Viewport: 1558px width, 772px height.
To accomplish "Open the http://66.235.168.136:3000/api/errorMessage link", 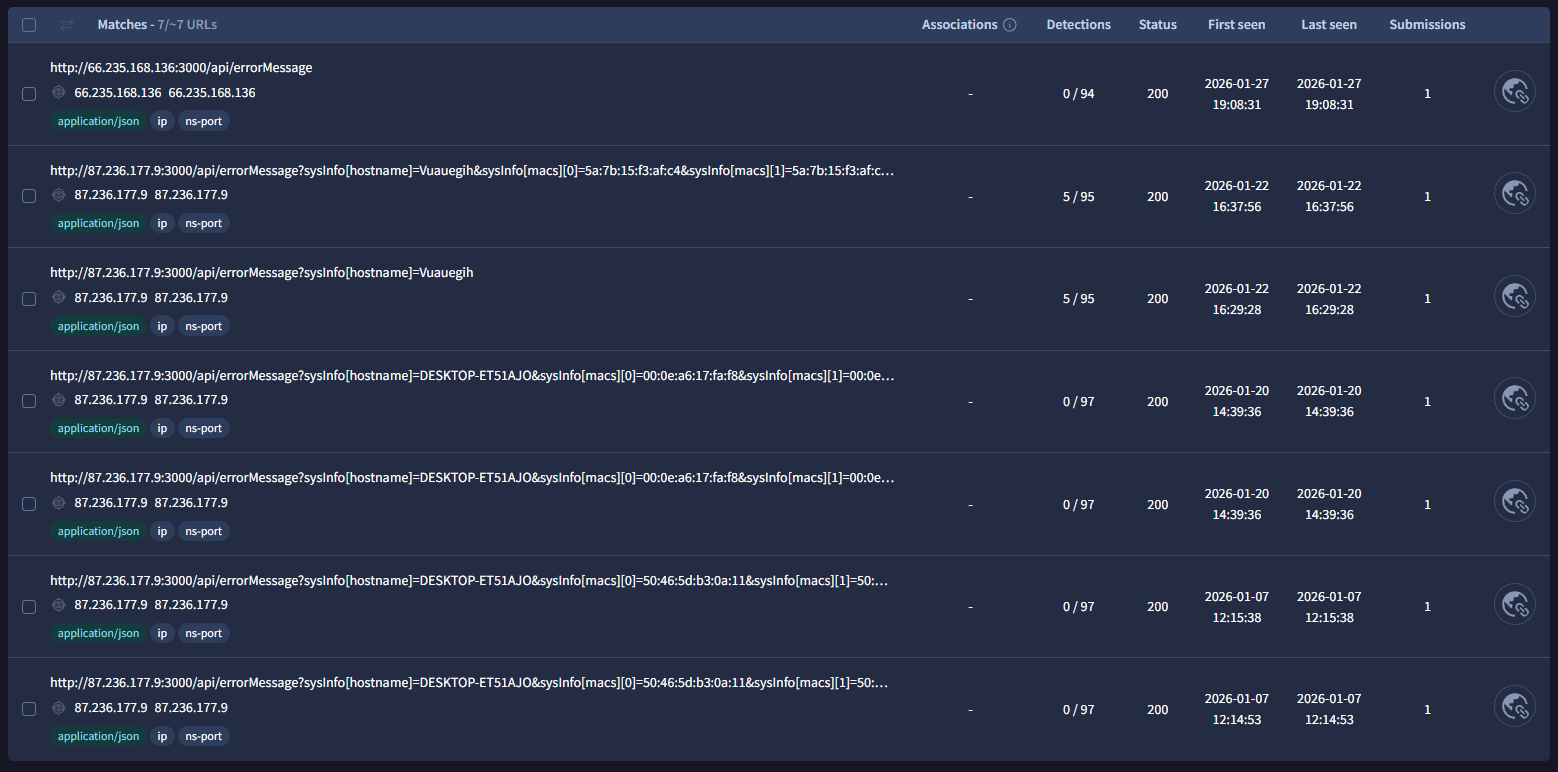I will click(182, 67).
